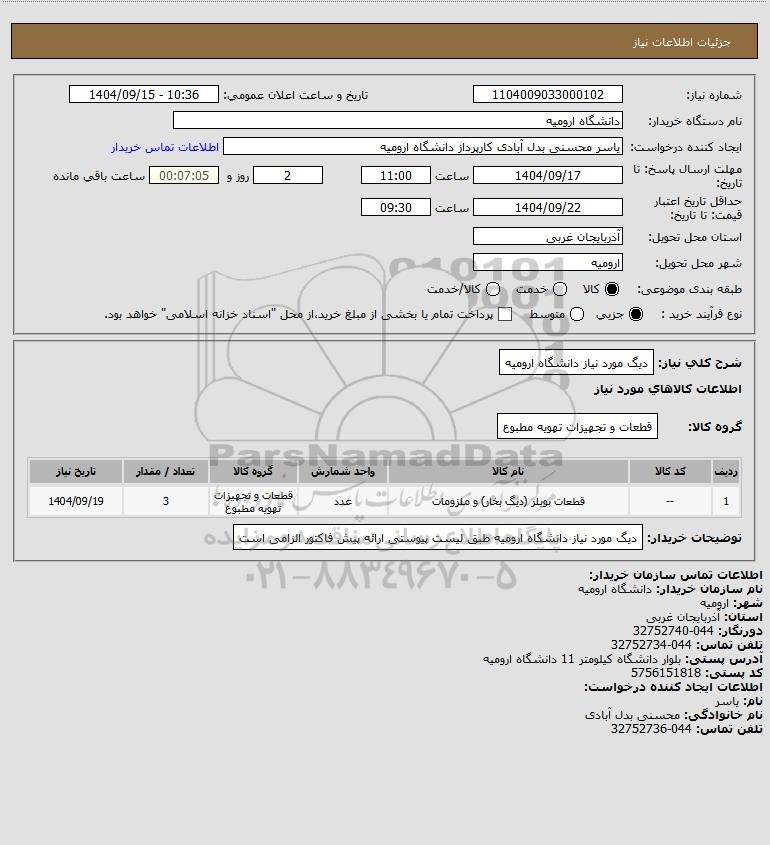Screen dimensions: 770x845
Task: Click the requester phone 32752736-044
Action: click(651, 729)
